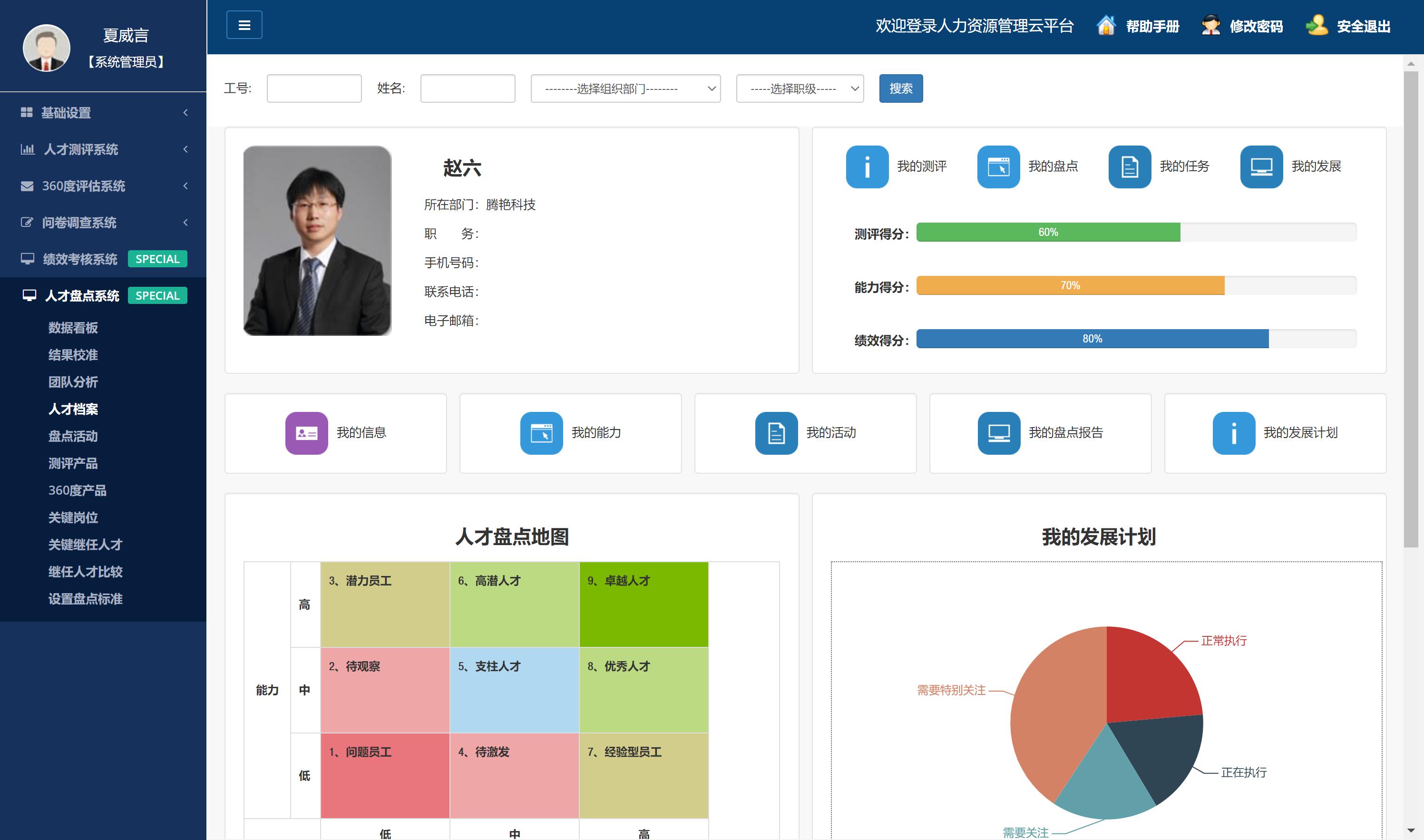
Task: Open 我的测评 info icon
Action: click(x=867, y=167)
